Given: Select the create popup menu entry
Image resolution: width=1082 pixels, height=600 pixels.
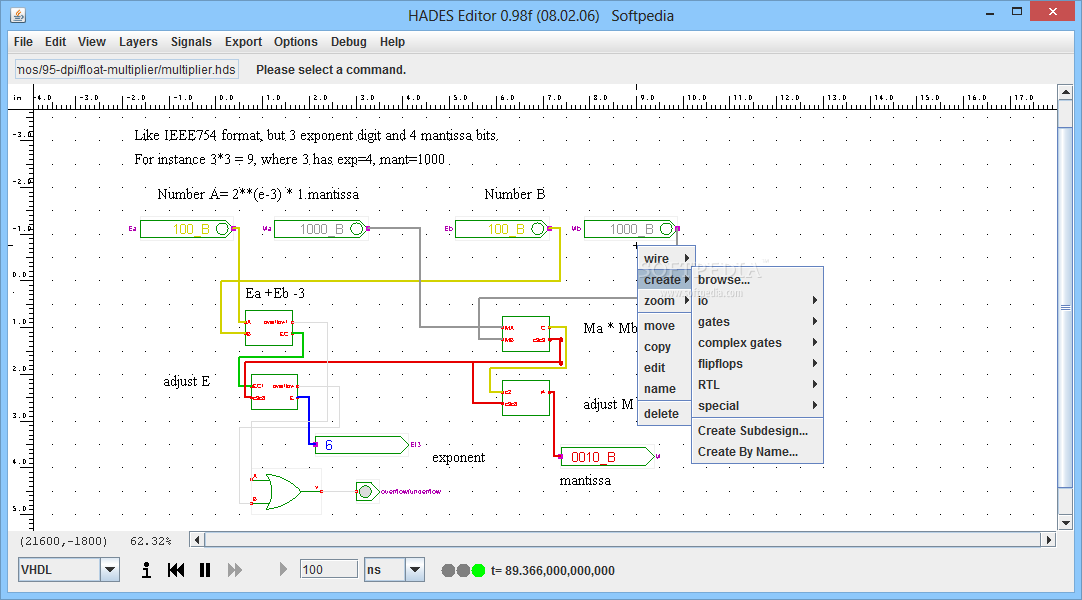Looking at the screenshot, I should [x=665, y=280].
